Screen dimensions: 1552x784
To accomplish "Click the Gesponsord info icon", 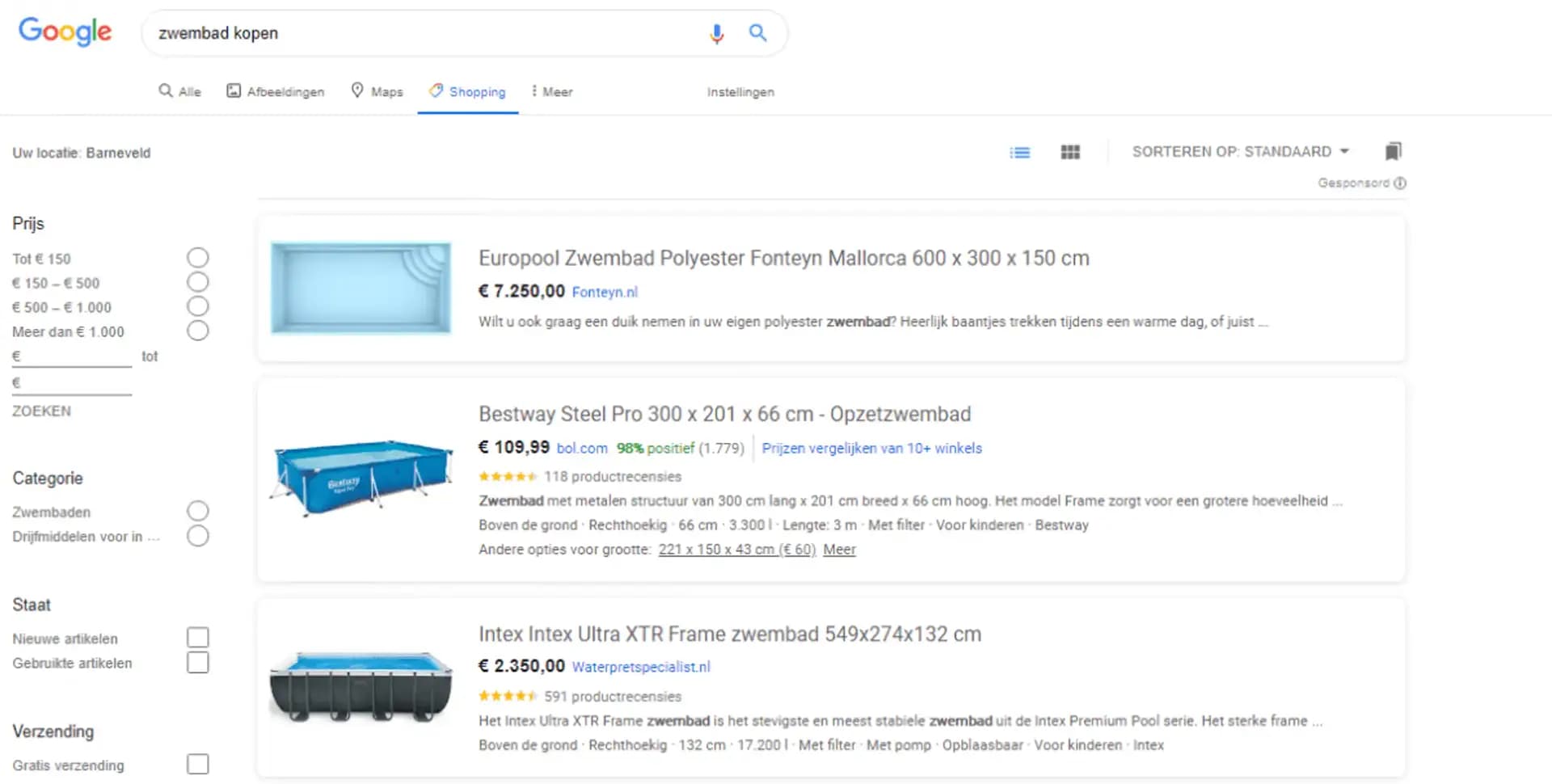I will [1400, 183].
